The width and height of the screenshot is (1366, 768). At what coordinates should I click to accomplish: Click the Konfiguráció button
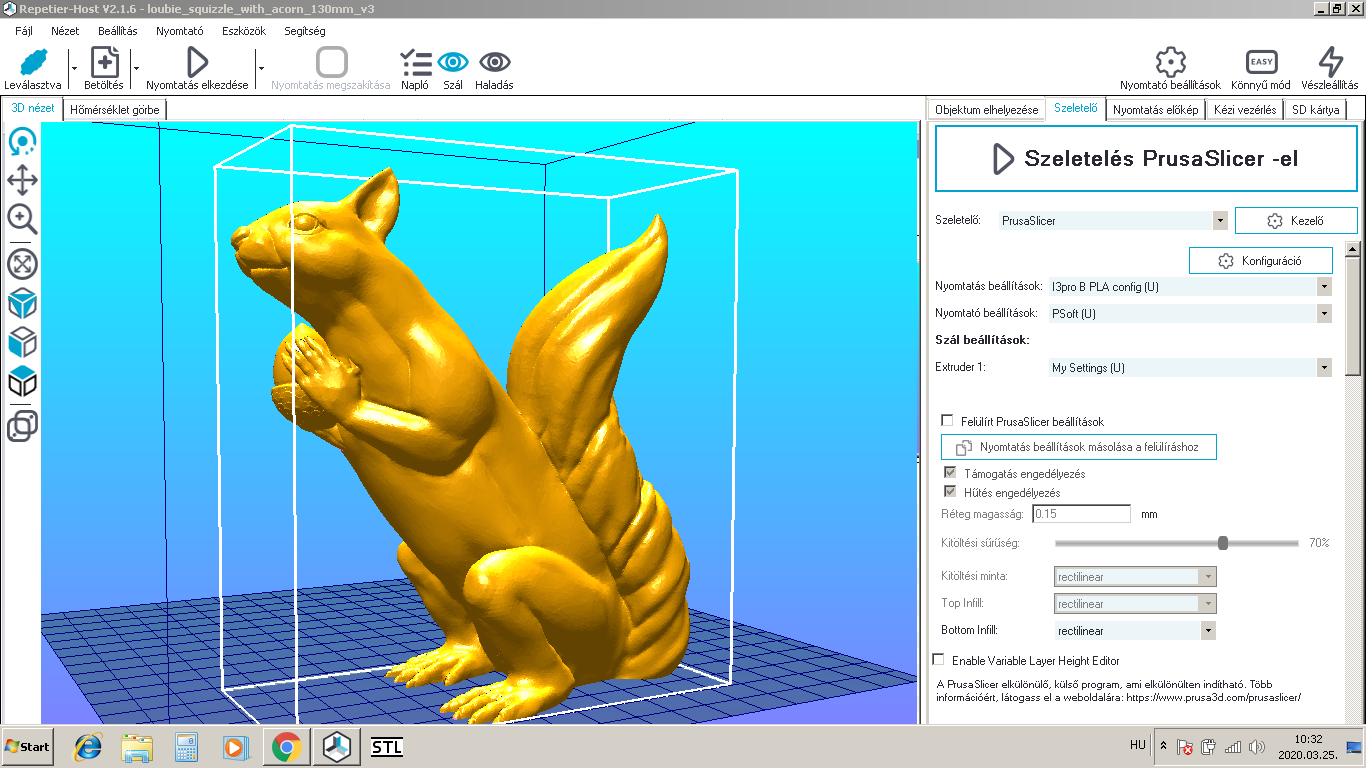1261,260
